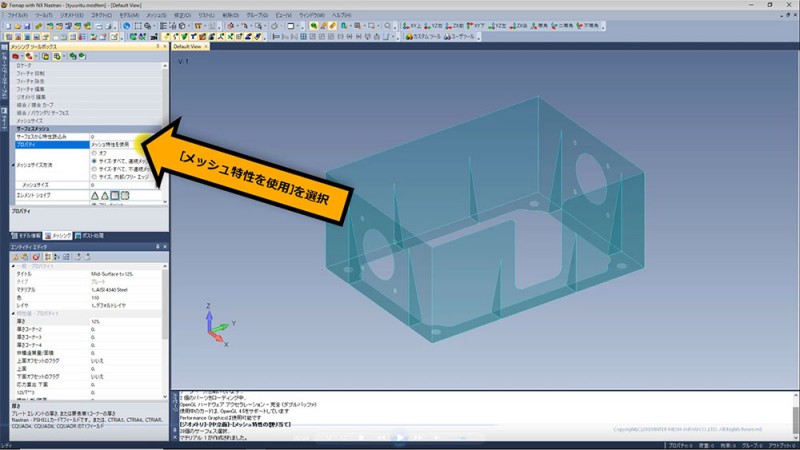Click the Isometric view button
Viewport: 800px width, 450px height.
pos(539,26)
